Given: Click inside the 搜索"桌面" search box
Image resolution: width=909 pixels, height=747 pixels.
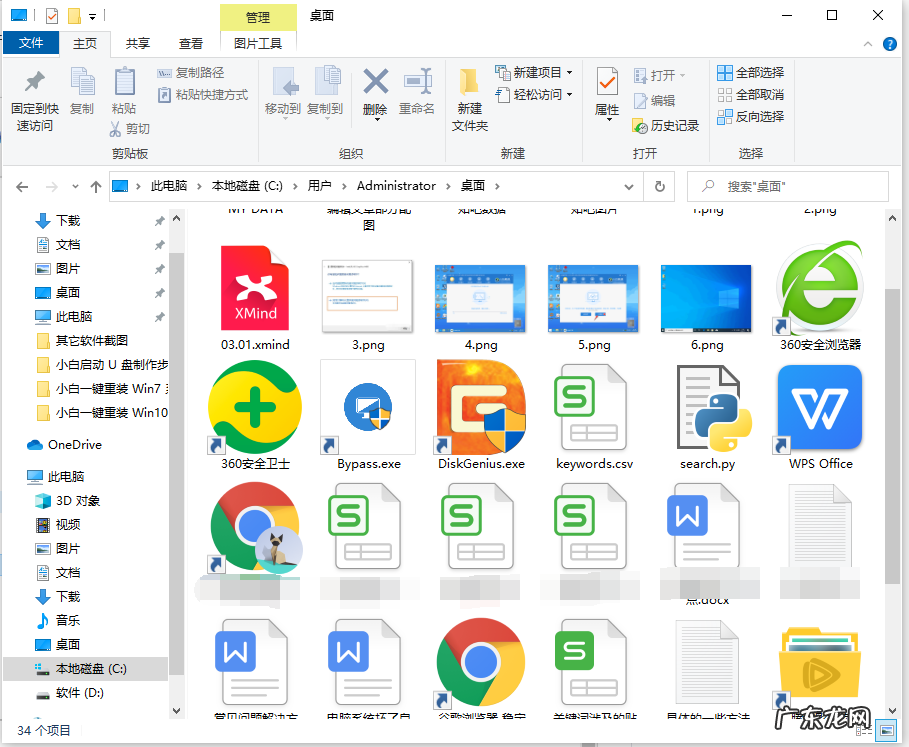Looking at the screenshot, I should (790, 186).
